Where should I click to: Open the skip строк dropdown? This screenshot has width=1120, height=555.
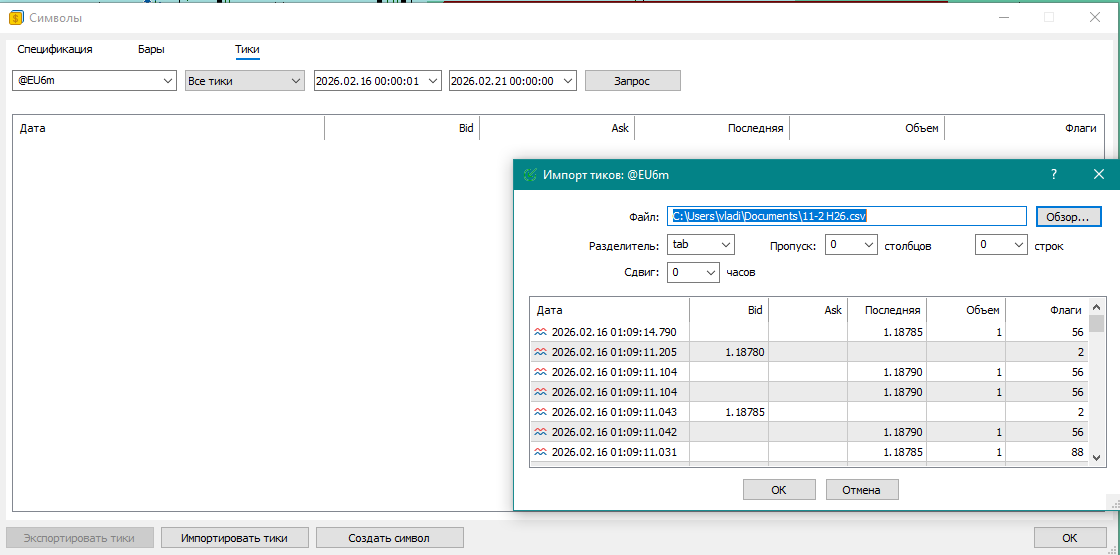[1001, 244]
